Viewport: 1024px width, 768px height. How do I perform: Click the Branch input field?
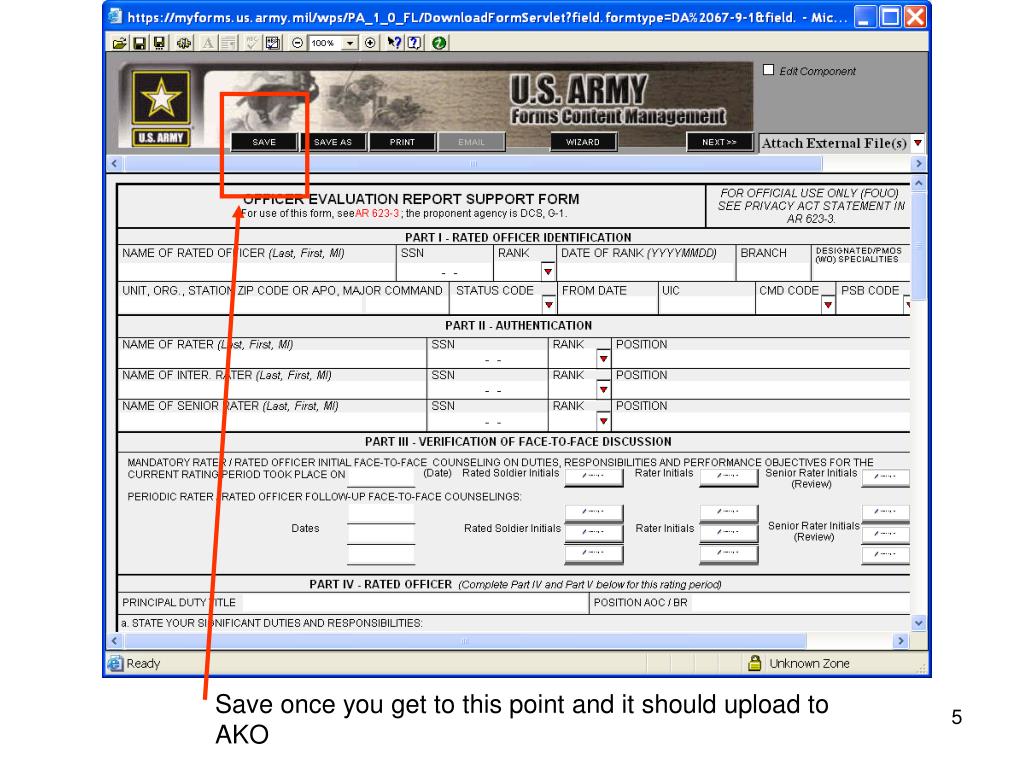pos(773,271)
